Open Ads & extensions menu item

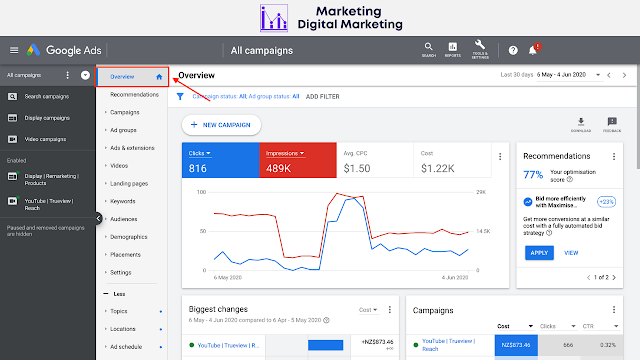click(132, 148)
